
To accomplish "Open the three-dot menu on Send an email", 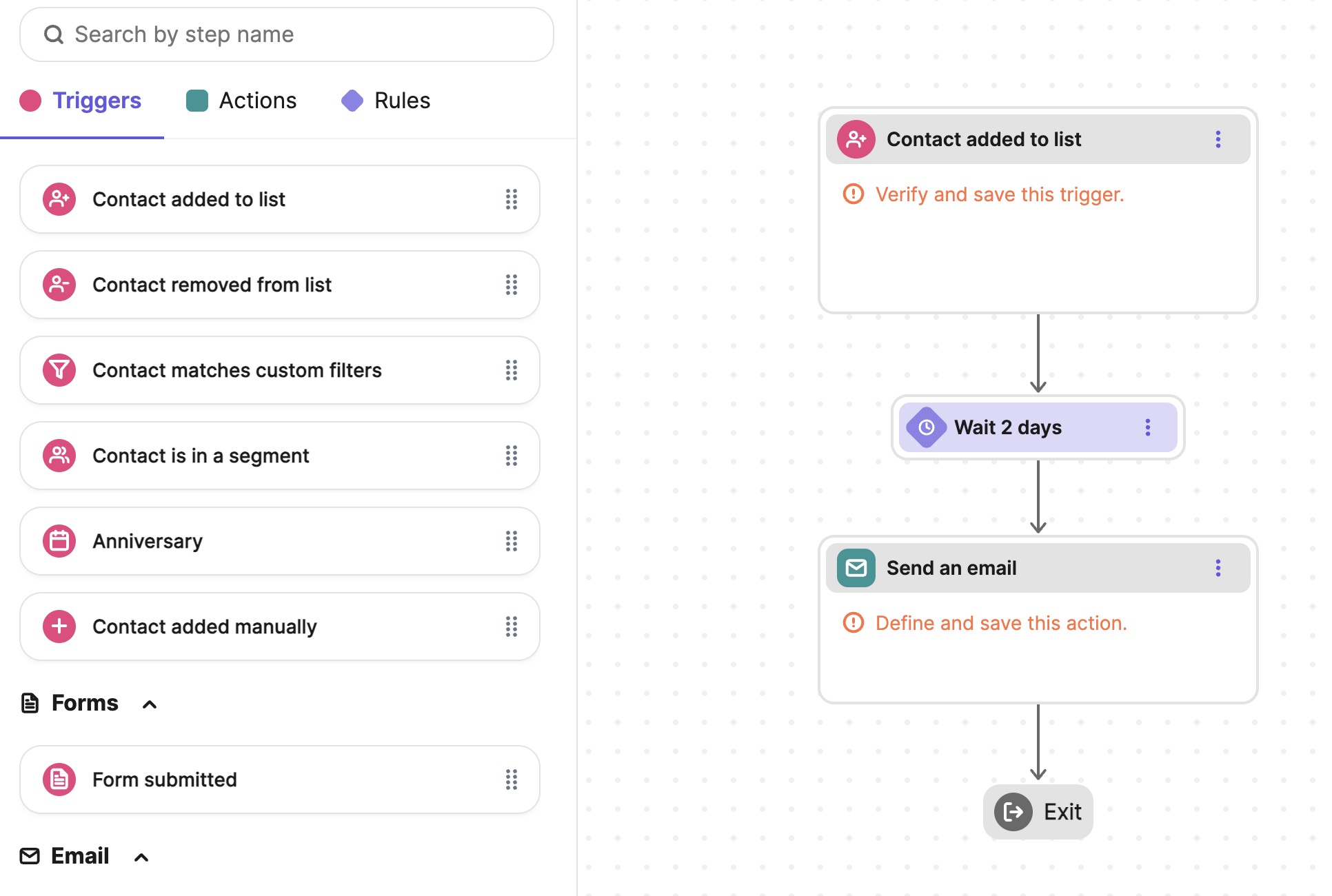I will point(1218,568).
